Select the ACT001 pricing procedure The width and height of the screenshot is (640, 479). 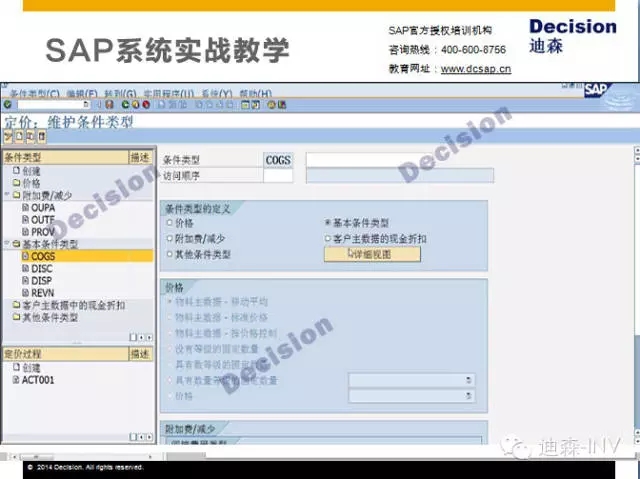38,380
